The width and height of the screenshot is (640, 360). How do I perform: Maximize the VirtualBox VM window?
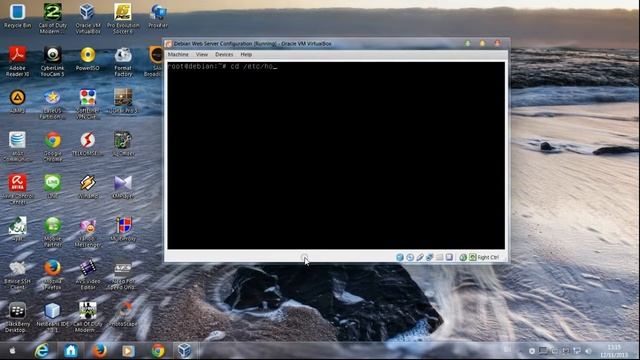tap(482, 43)
